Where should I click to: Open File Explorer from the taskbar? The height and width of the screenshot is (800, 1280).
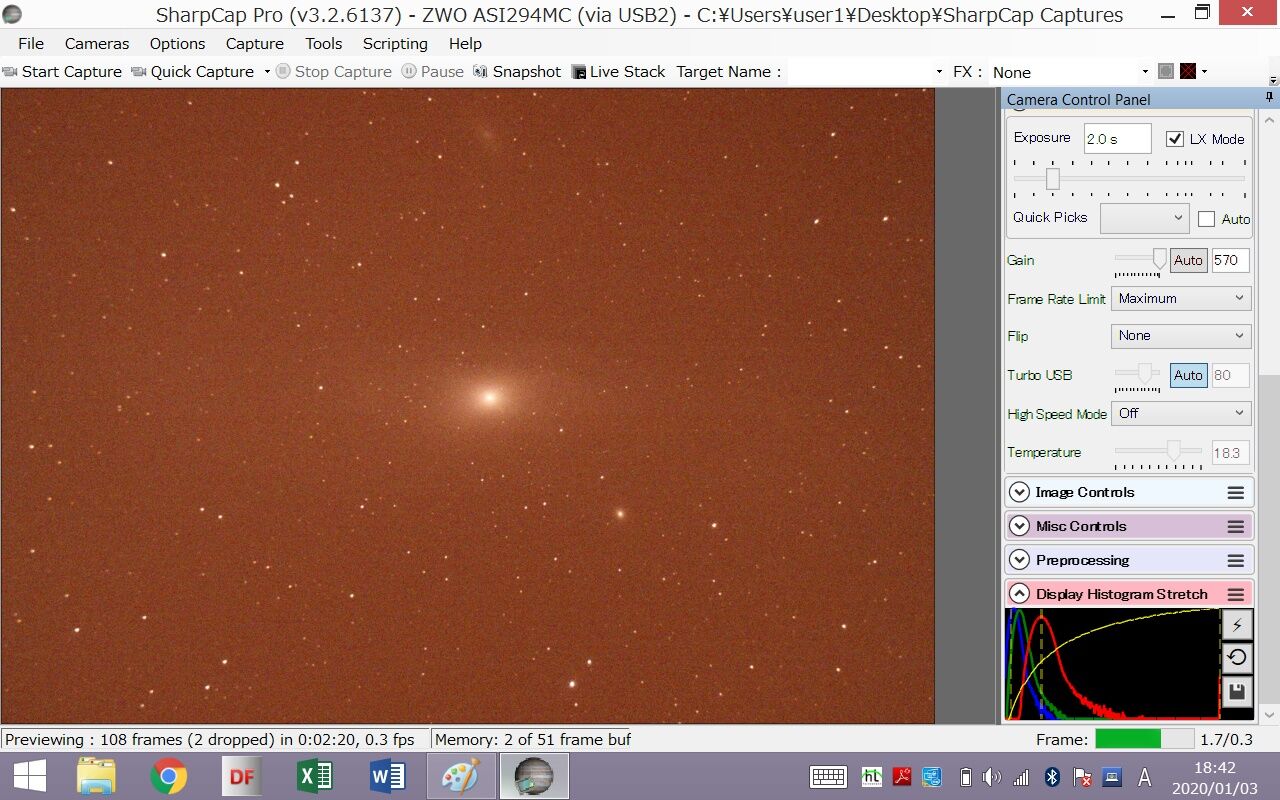[x=97, y=776]
